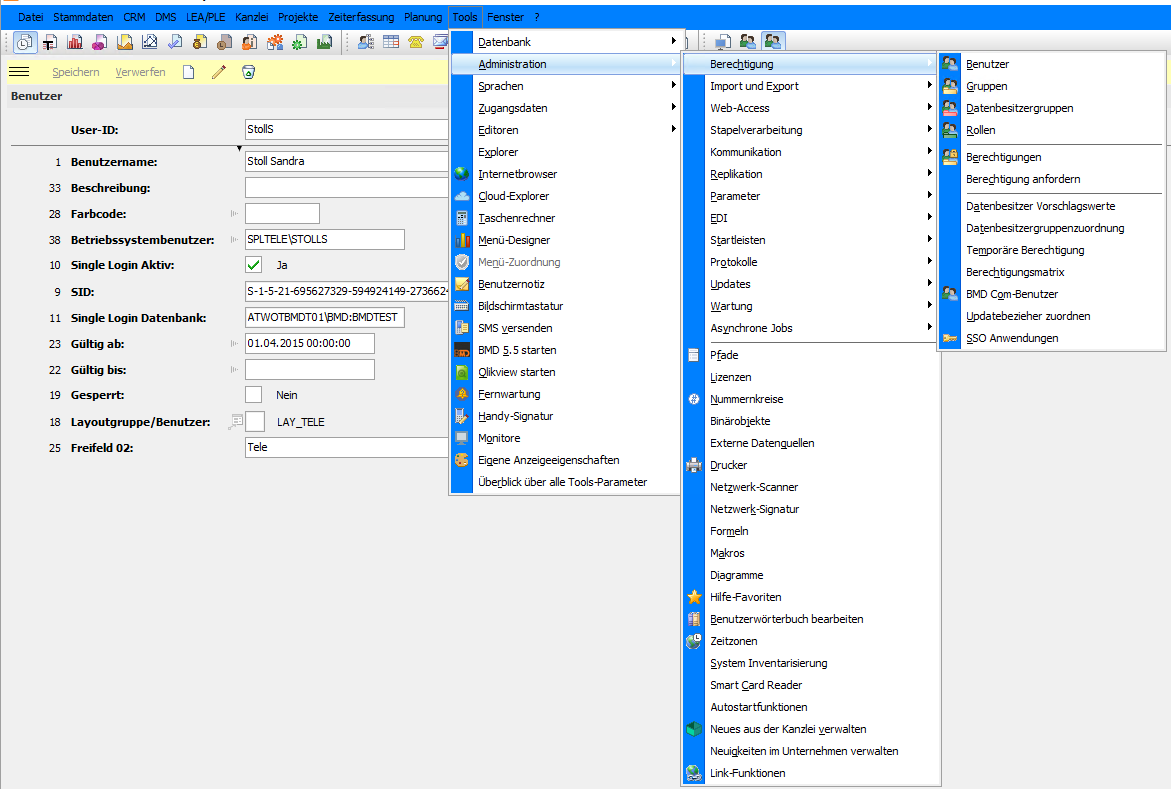Click the Farbcode color field

(282, 214)
